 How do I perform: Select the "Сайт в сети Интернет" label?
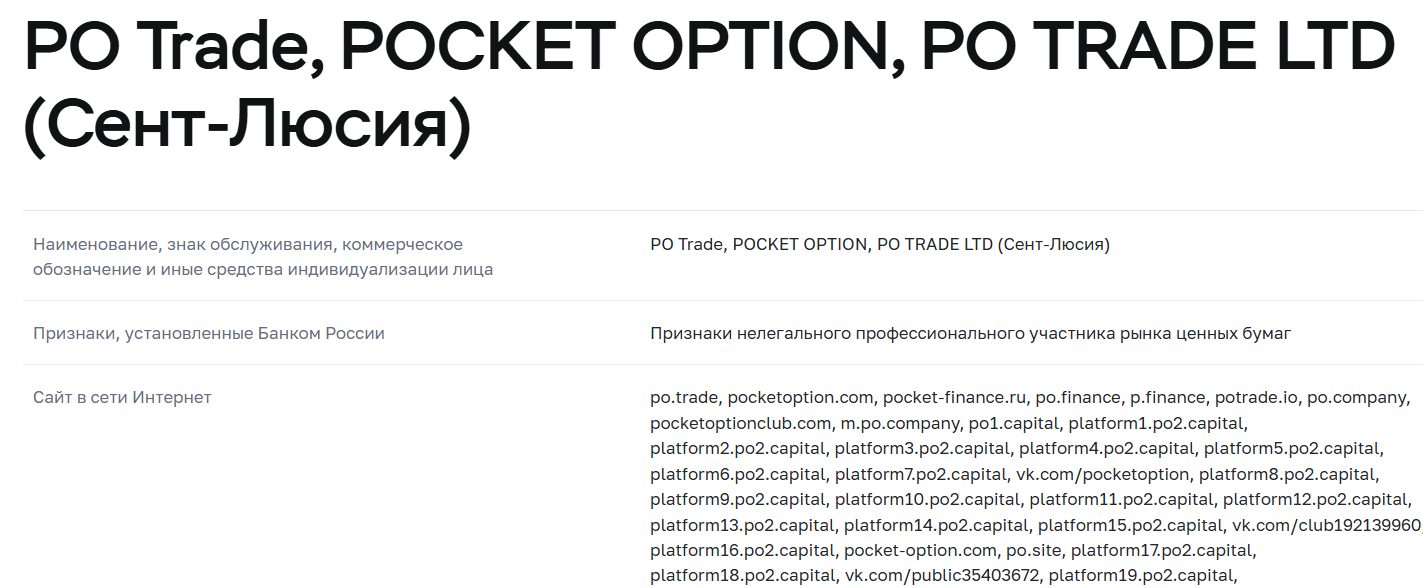coord(122,397)
